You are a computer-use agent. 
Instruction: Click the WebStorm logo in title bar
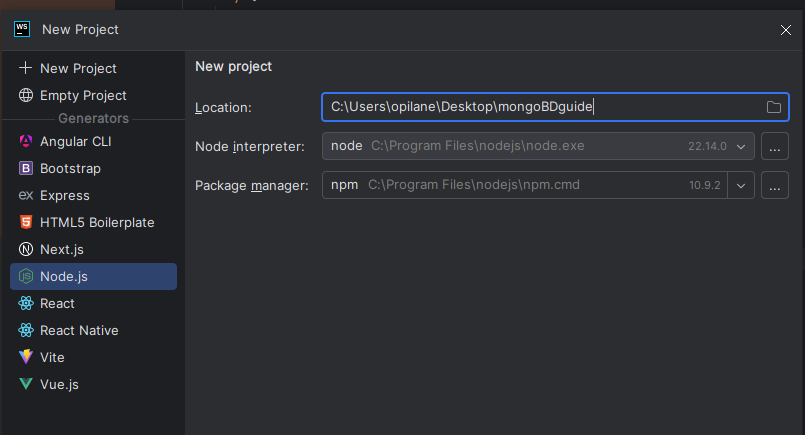point(22,29)
